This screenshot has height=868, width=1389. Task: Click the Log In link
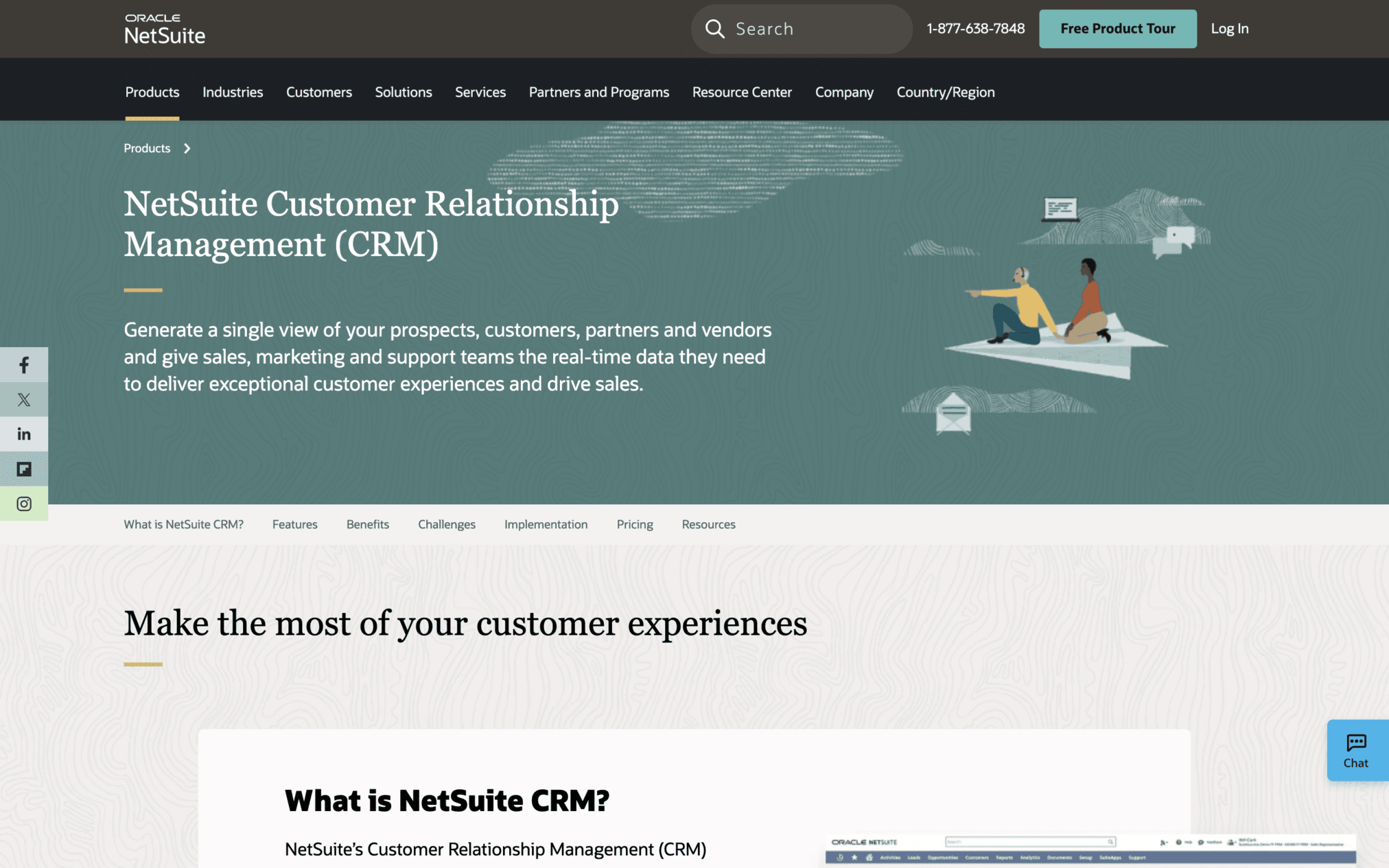[1229, 29]
